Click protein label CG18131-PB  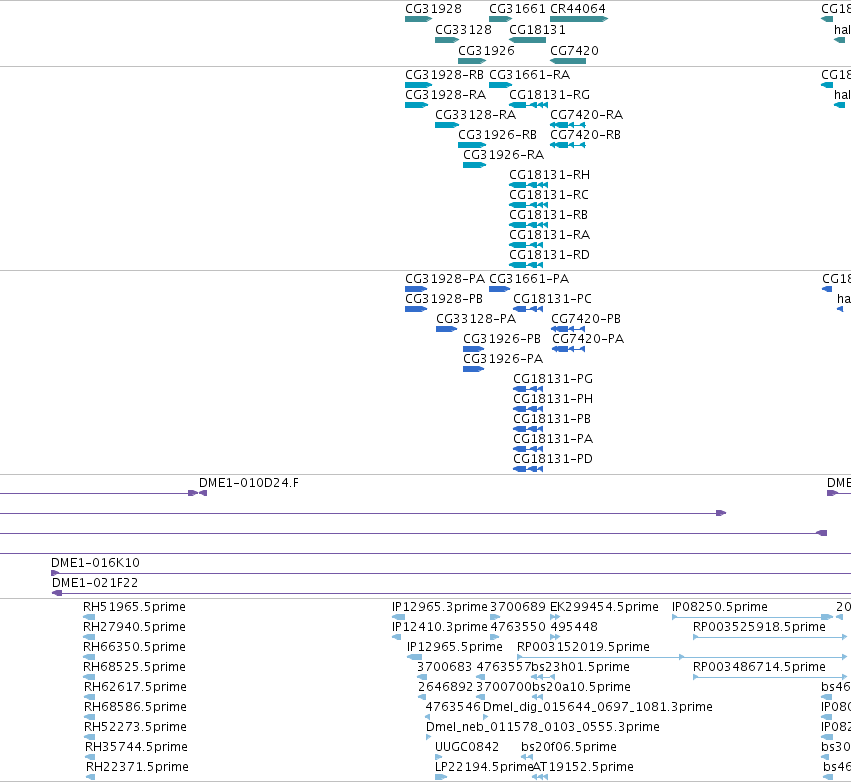(552, 419)
